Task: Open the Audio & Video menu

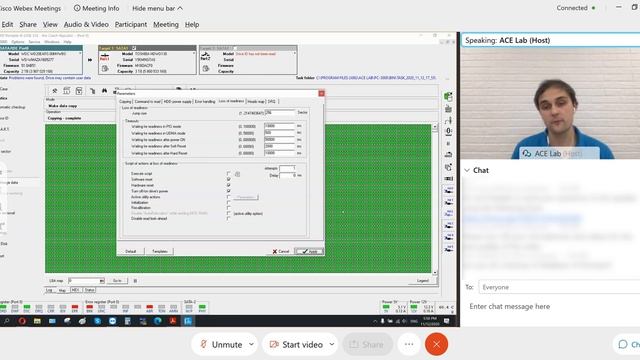Action: coord(86,24)
